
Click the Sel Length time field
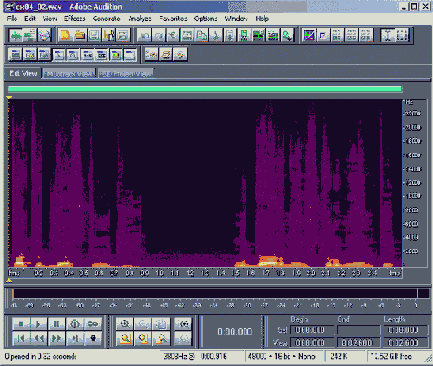pos(405,330)
